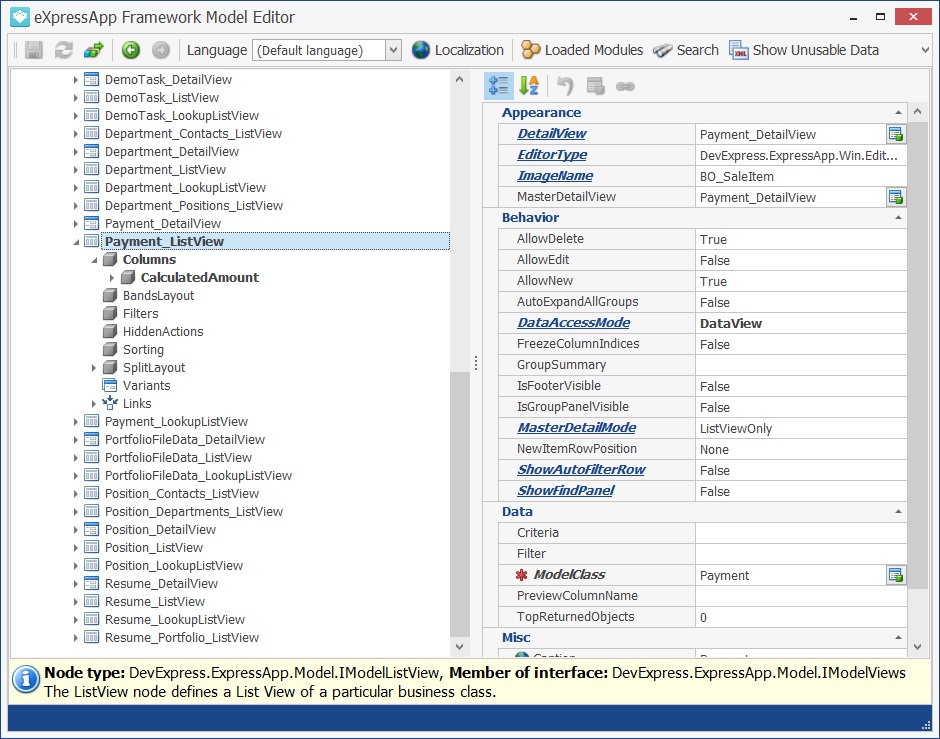Click the AllowDelete value True
Image resolution: width=940 pixels, height=739 pixels.
click(713, 239)
